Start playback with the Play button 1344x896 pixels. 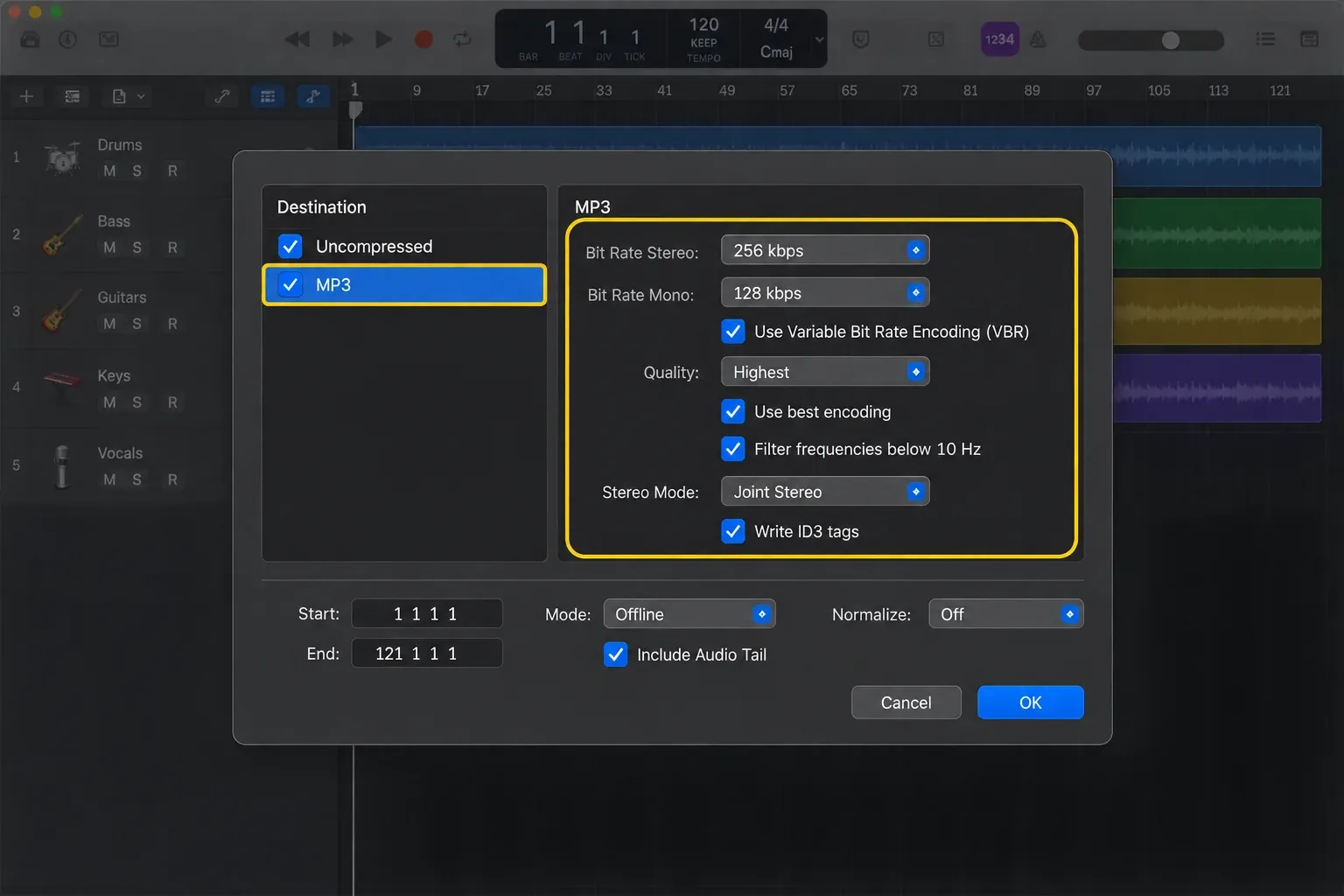pyautogui.click(x=383, y=39)
